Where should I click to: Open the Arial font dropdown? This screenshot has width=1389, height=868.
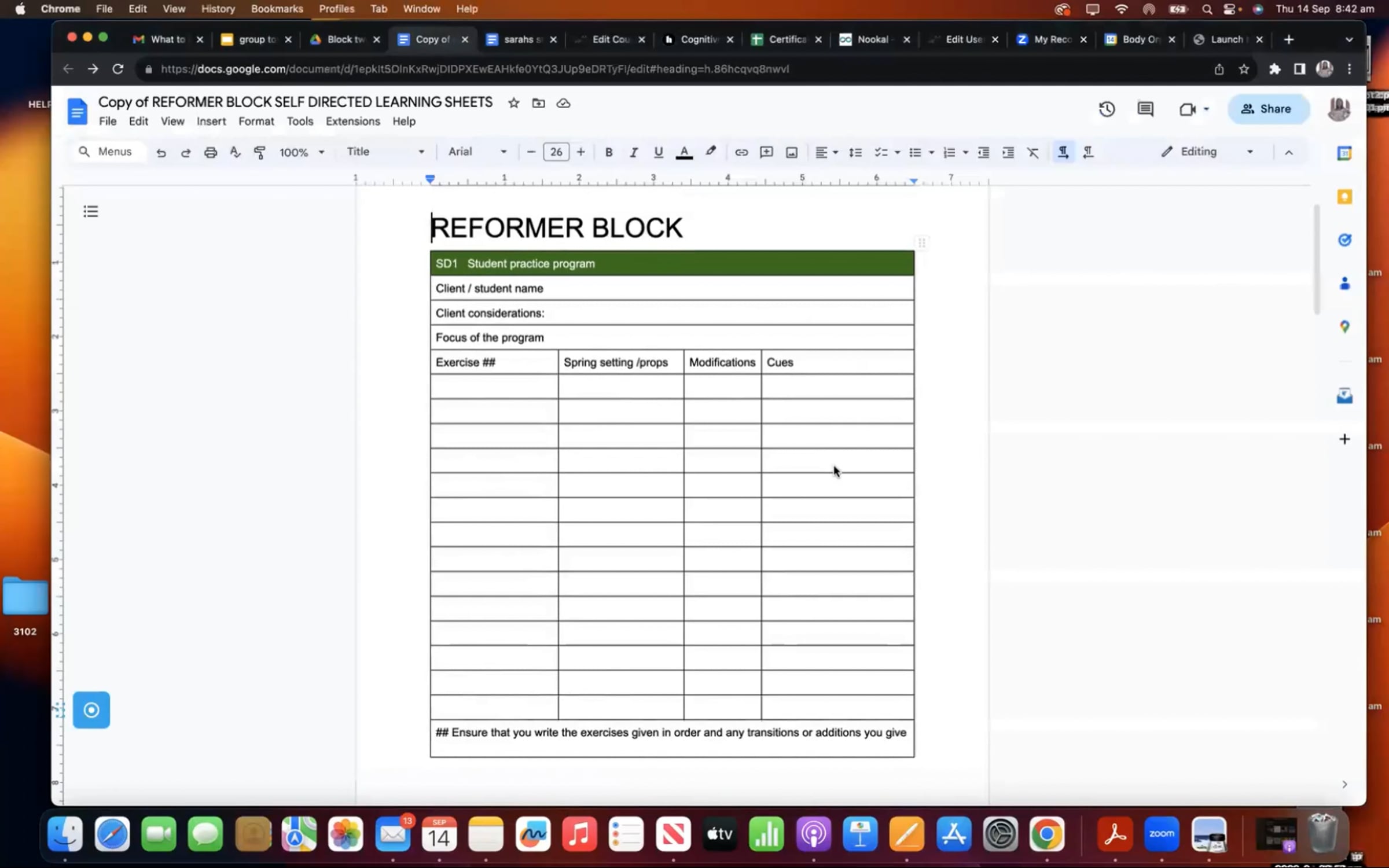477,152
